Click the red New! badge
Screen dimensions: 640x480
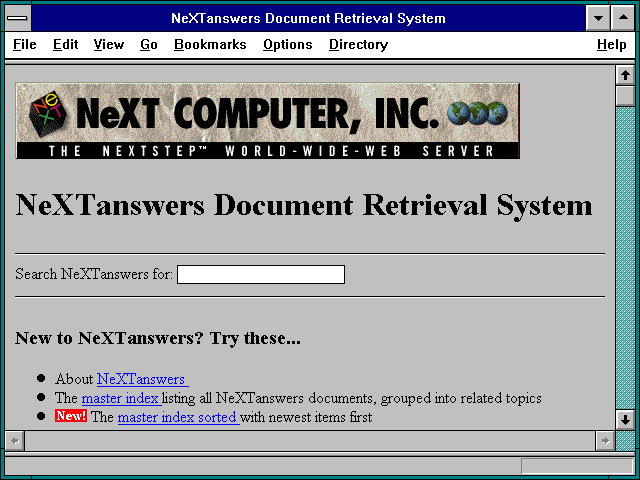[x=71, y=416]
